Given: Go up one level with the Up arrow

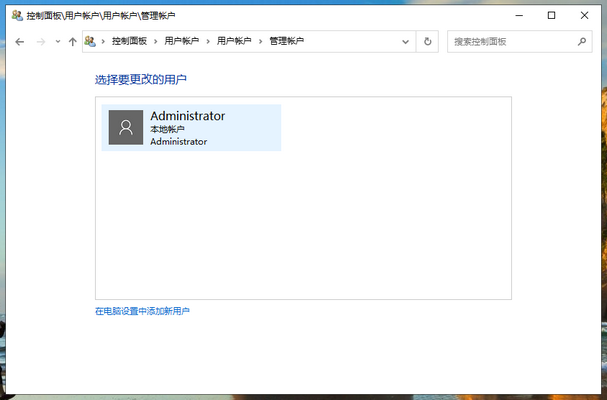Looking at the screenshot, I should [72, 42].
